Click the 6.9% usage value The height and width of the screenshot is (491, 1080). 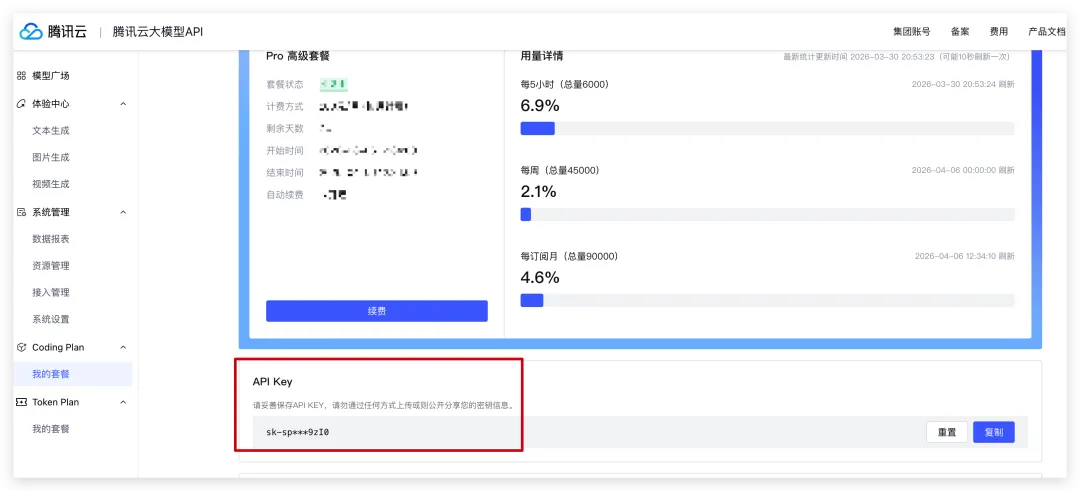click(x=540, y=106)
